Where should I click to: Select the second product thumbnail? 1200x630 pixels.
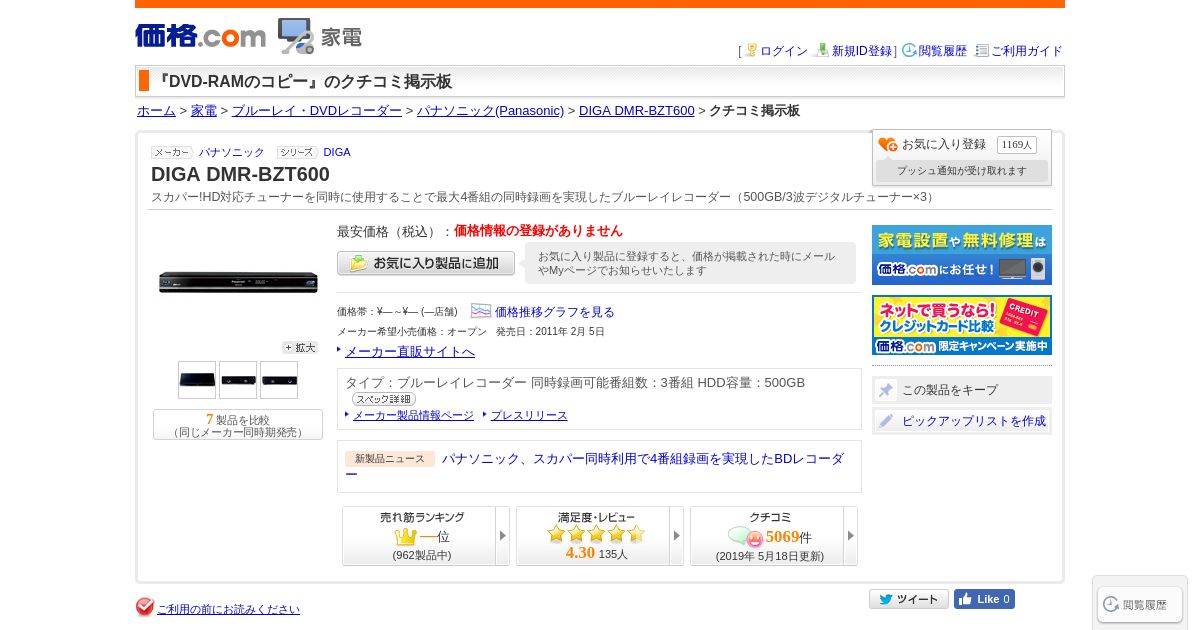(238, 380)
